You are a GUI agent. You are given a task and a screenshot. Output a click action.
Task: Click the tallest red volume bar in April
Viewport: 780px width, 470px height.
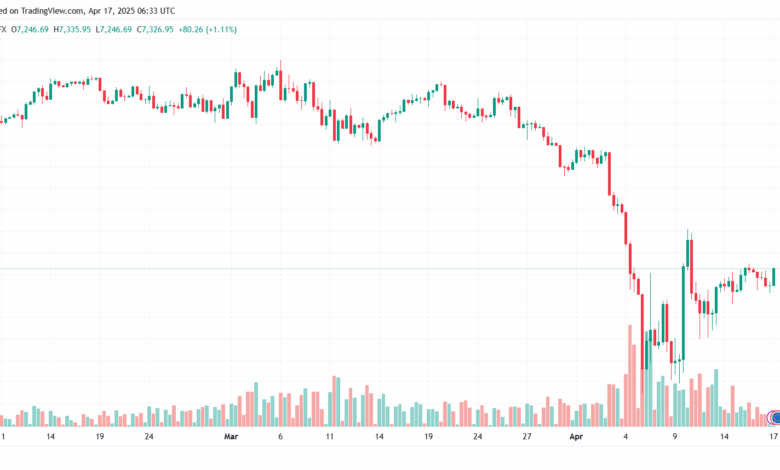click(x=630, y=376)
